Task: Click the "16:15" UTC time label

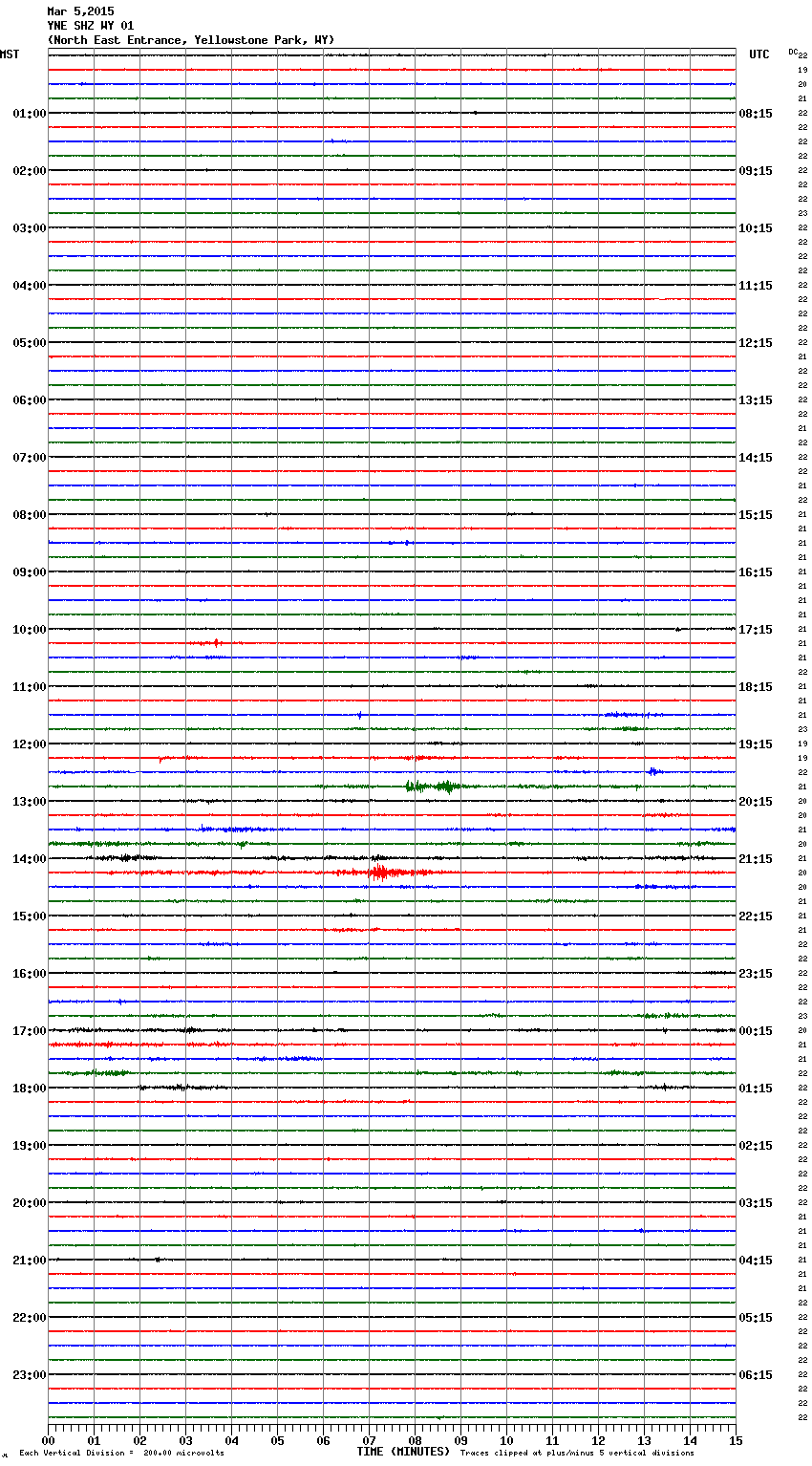Action: 756,572
